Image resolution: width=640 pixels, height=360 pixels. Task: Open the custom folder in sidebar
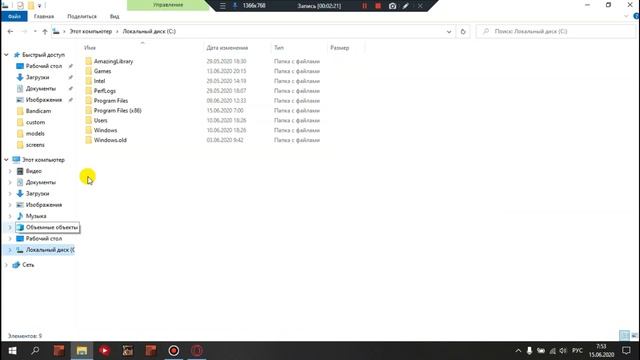pyautogui.click(x=35, y=122)
